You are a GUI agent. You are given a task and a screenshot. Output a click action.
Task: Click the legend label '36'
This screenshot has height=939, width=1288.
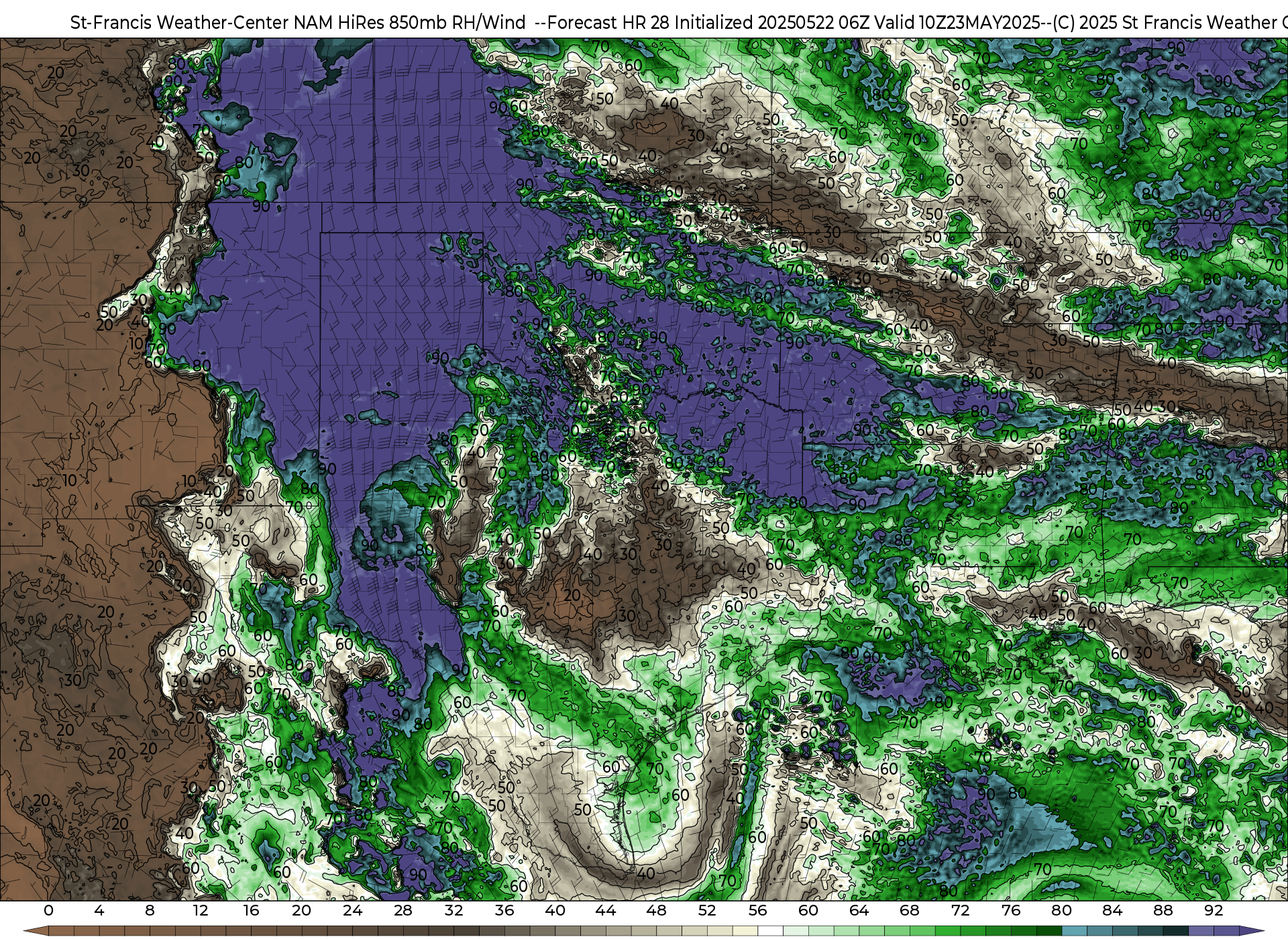pos(504,911)
